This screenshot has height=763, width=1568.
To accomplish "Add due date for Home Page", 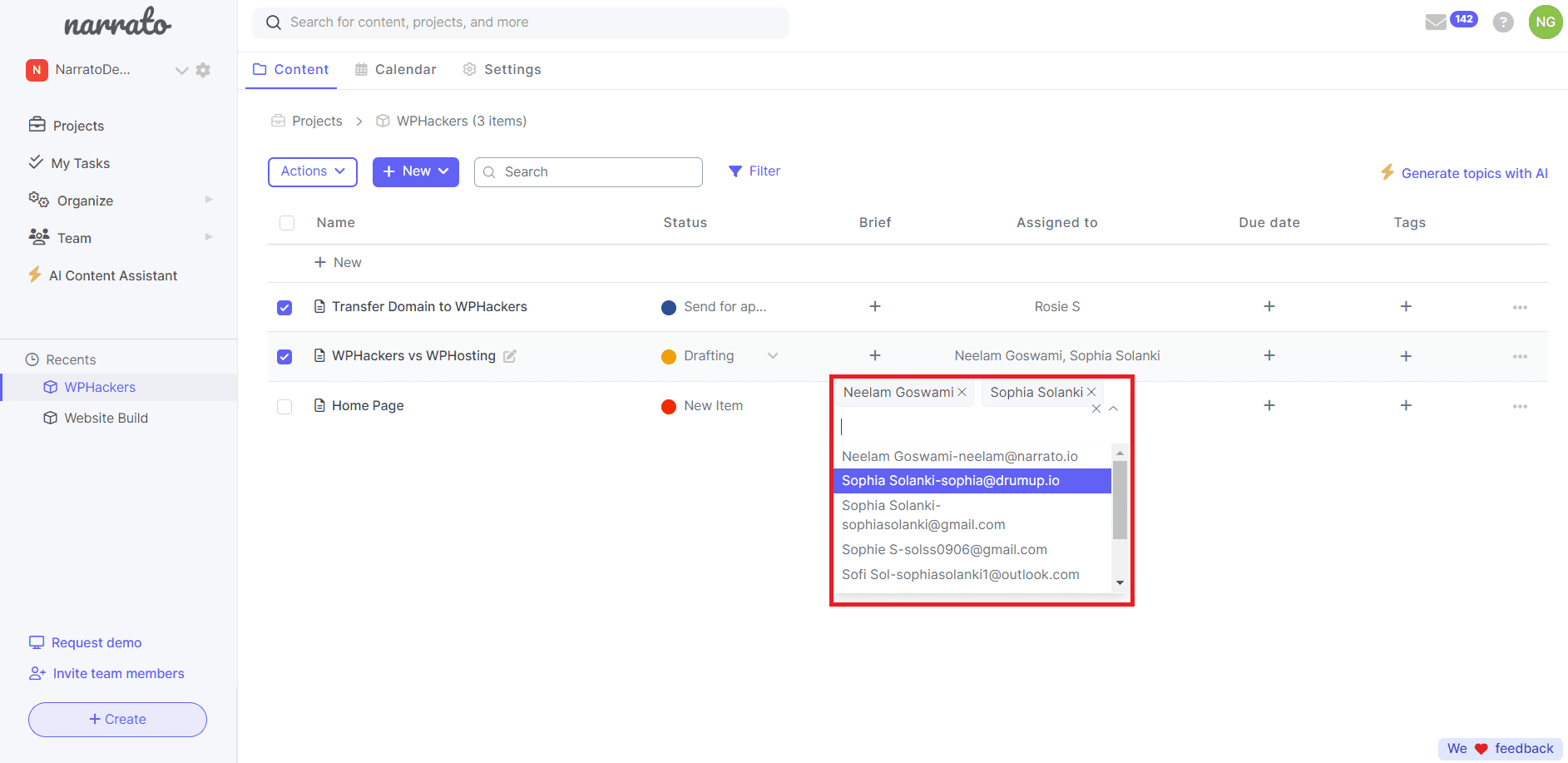I will click(1269, 405).
